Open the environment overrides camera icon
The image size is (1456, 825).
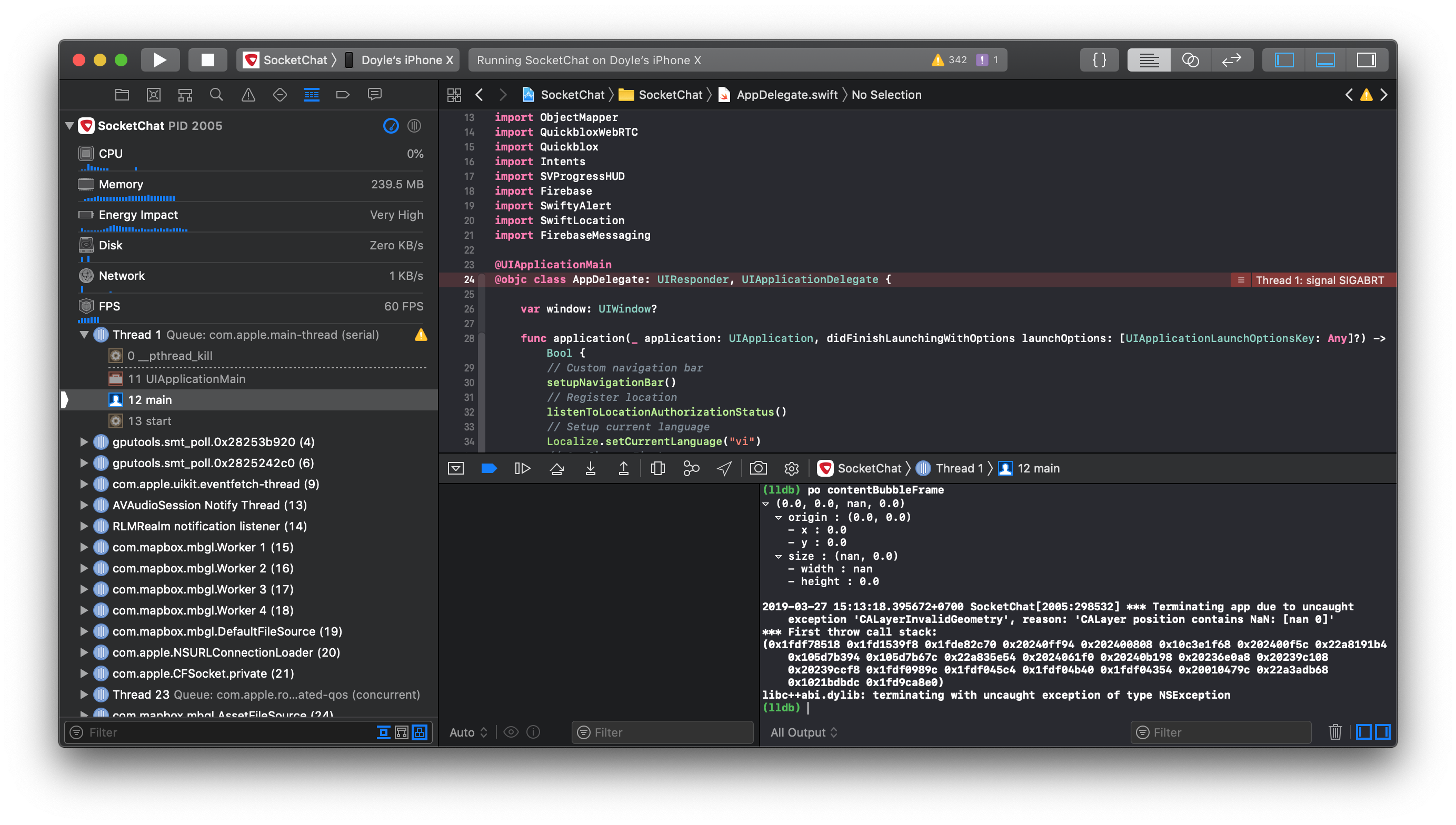[759, 469]
